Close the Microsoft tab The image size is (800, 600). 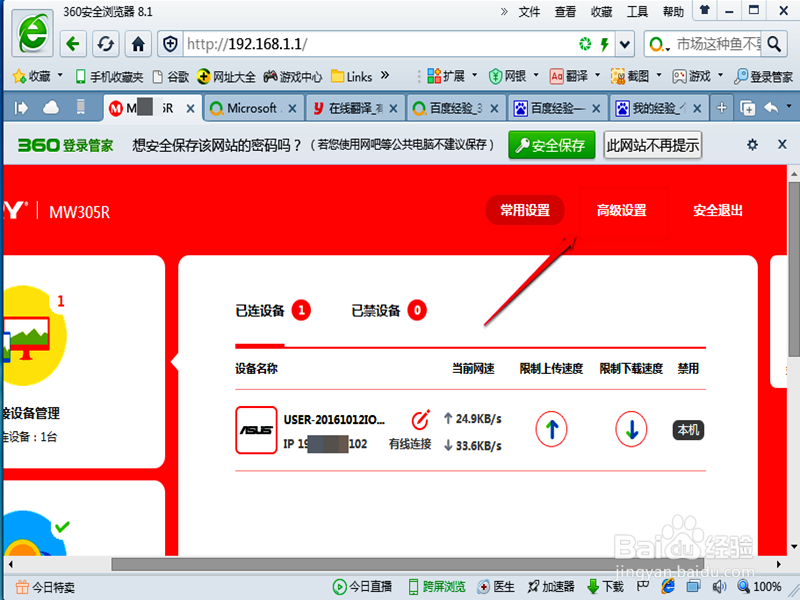[292, 108]
